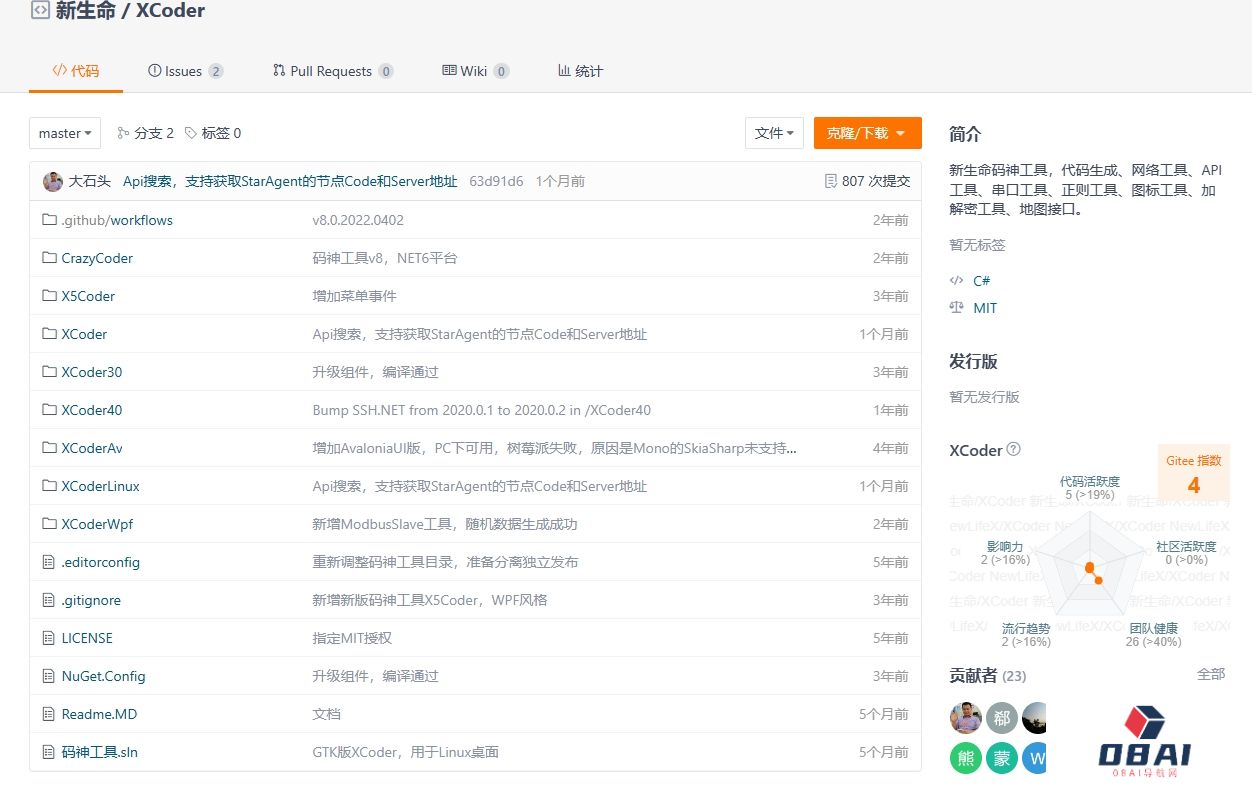The width and height of the screenshot is (1252, 788).
Task: Open the Pull Requests tab
Action: point(333,71)
